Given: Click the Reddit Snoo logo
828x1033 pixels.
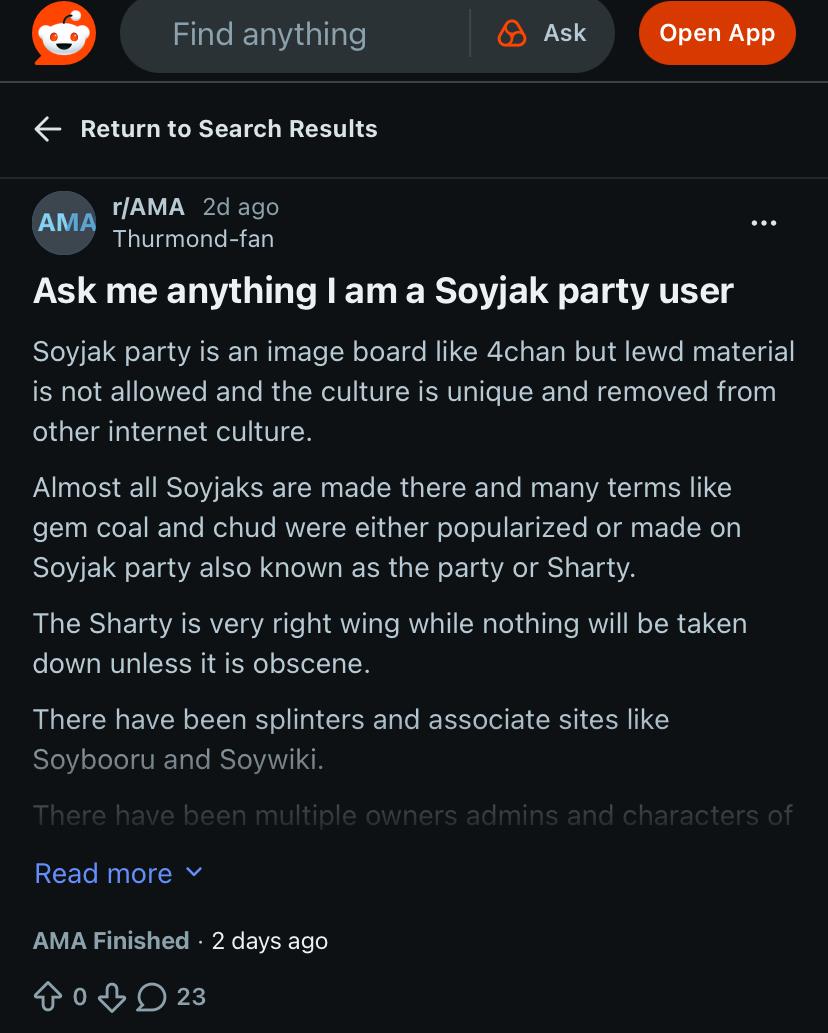Looking at the screenshot, I should point(64,33).
